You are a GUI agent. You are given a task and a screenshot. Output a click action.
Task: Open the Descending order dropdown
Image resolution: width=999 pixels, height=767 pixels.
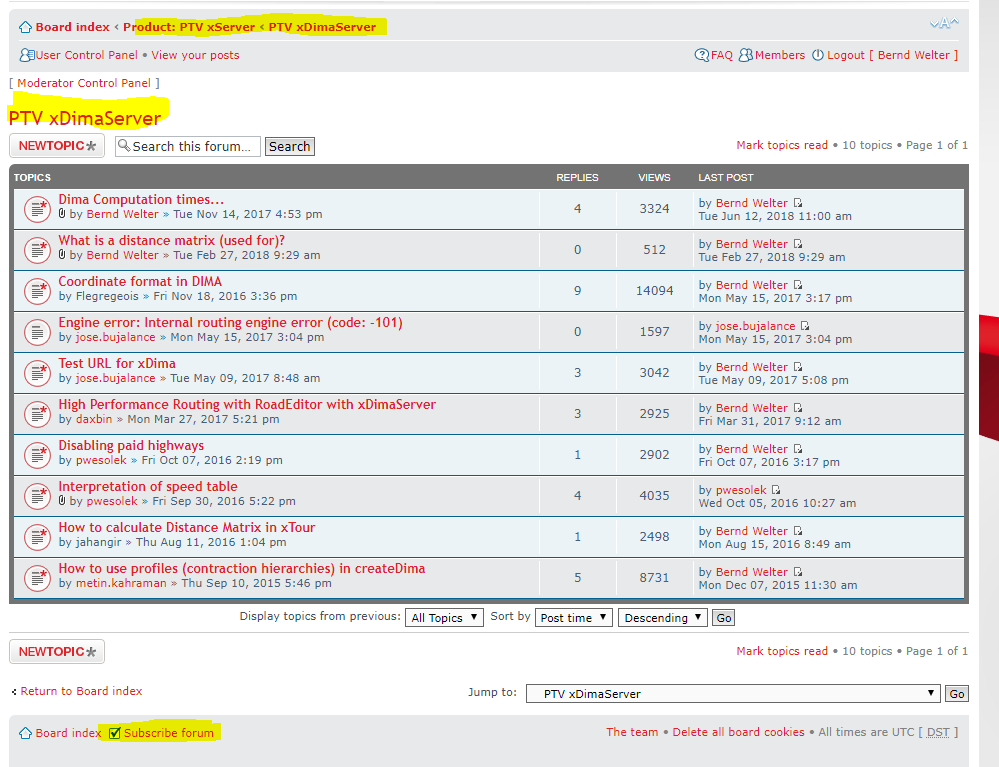pos(663,618)
